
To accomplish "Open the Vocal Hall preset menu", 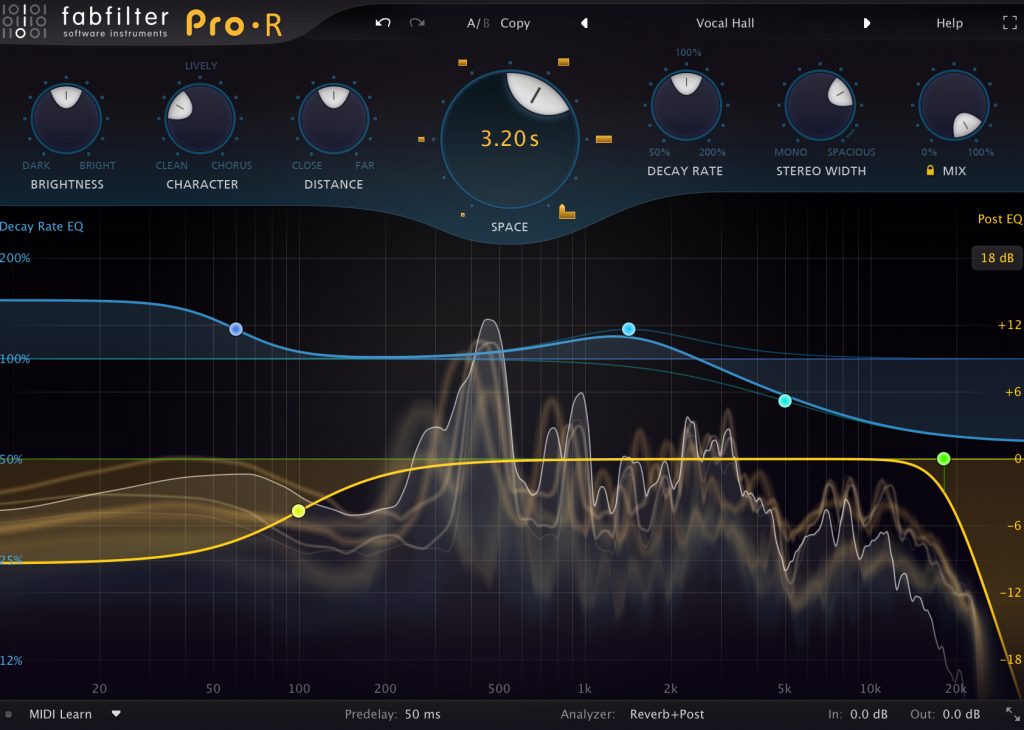I will click(725, 22).
